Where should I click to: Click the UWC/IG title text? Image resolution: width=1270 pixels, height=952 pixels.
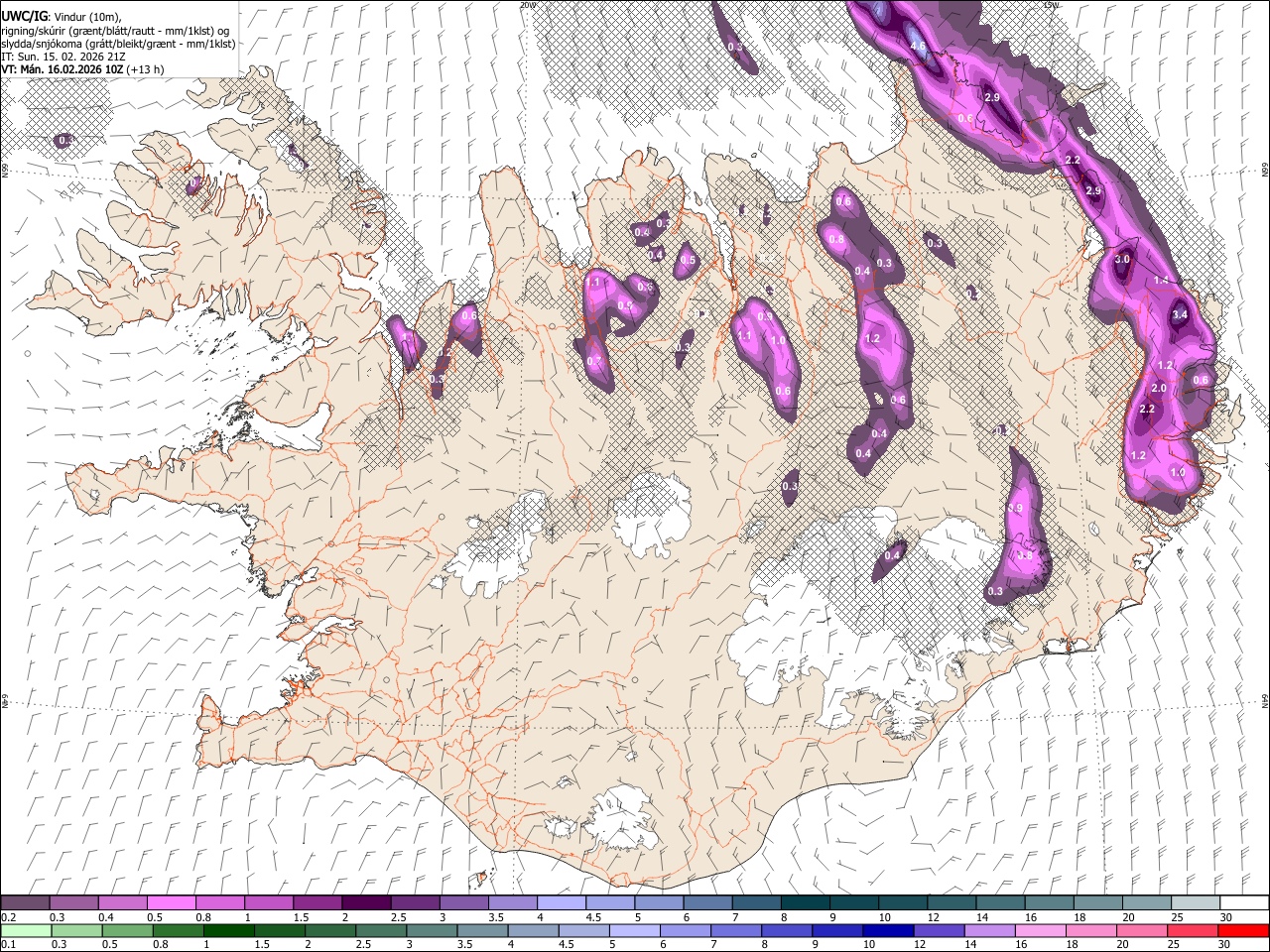click(24, 16)
